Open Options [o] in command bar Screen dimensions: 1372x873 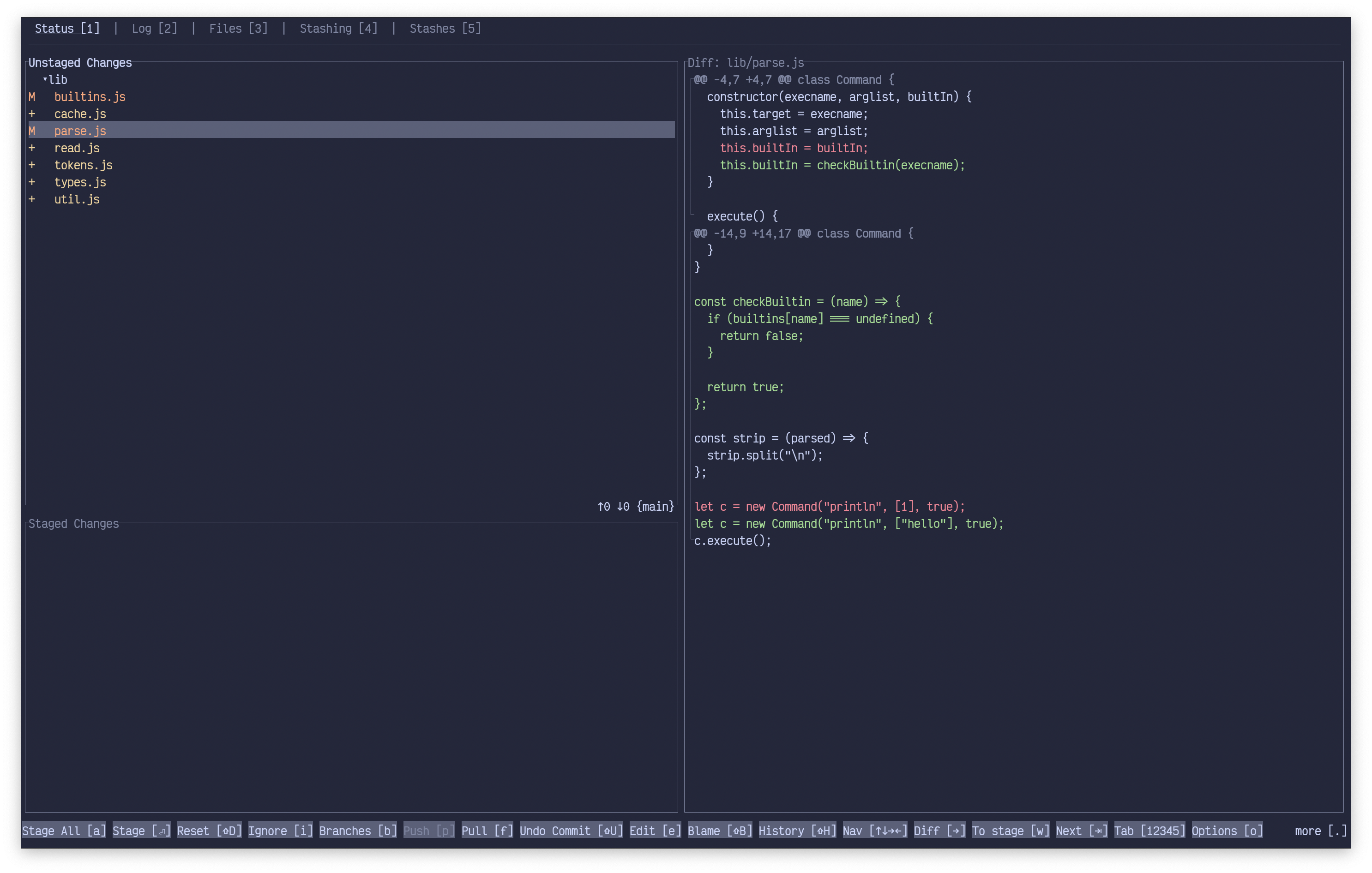(x=1227, y=831)
